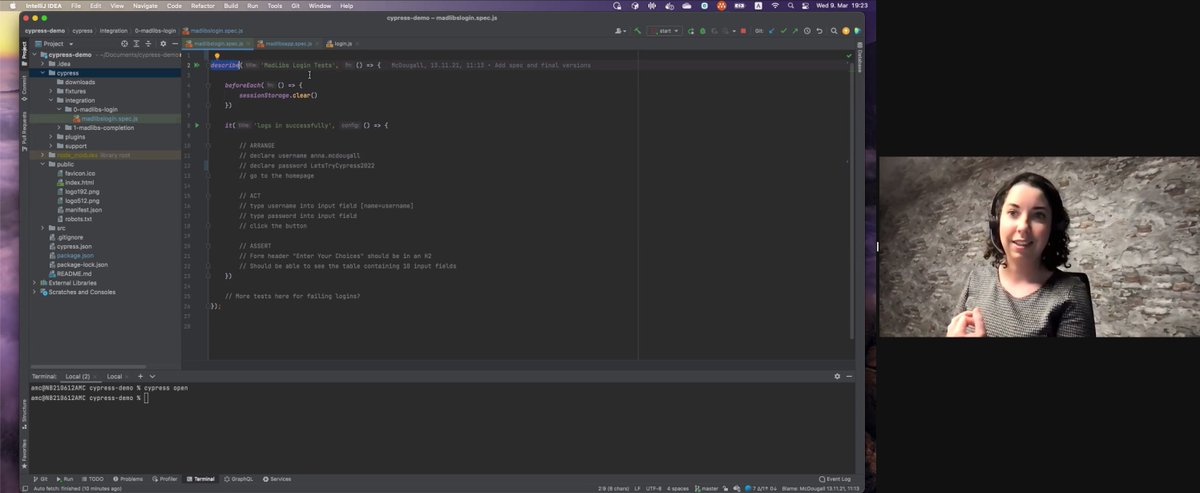Open the Tools menu
Viewport: 1200px width, 493px height.
click(x=275, y=6)
